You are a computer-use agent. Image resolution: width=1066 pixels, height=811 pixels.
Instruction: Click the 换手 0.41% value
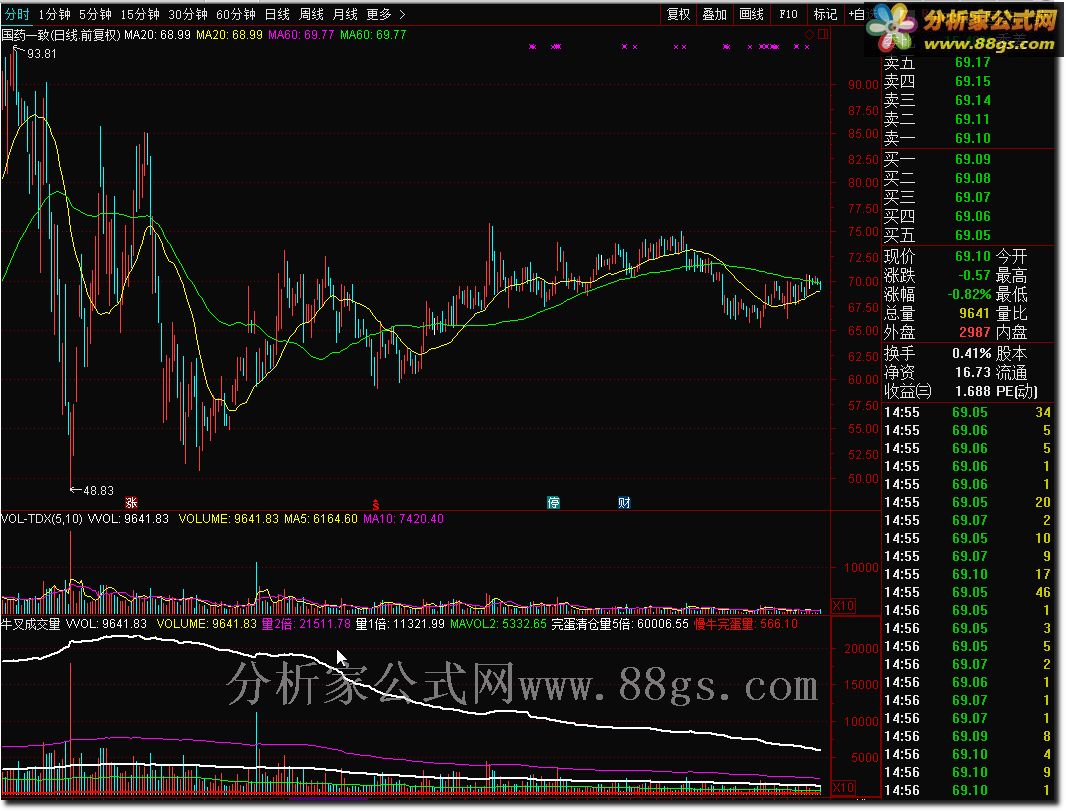pyautogui.click(x=972, y=353)
